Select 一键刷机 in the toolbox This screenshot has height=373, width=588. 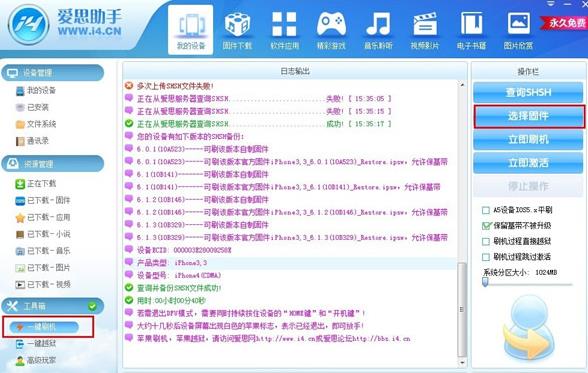pos(44,327)
